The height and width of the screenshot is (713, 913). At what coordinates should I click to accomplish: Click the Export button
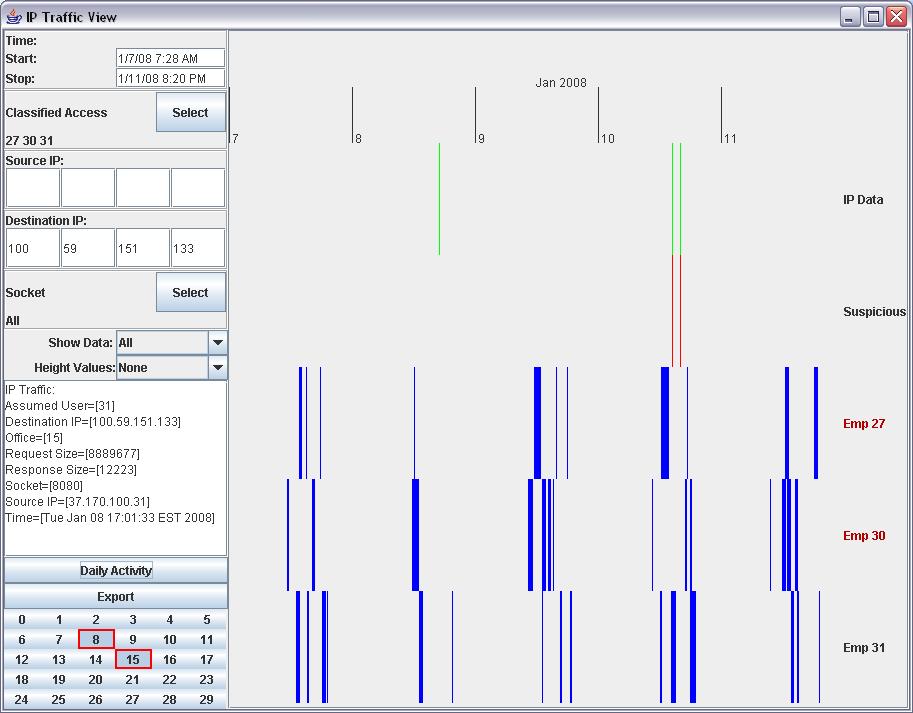[116, 597]
